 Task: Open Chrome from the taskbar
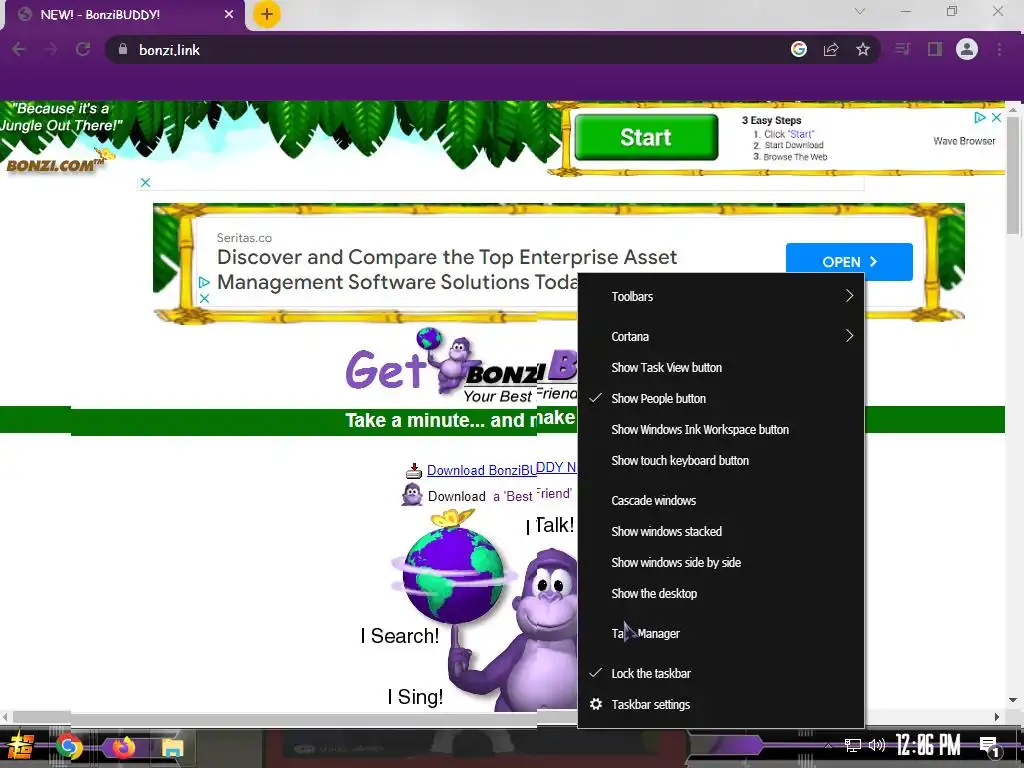click(69, 746)
